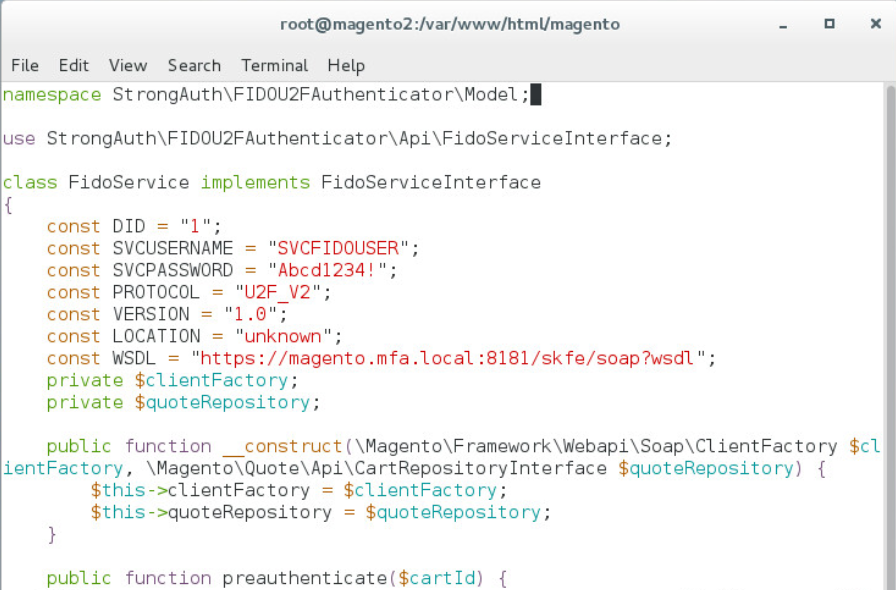Click the '$cartId' parameter

pos(437,578)
